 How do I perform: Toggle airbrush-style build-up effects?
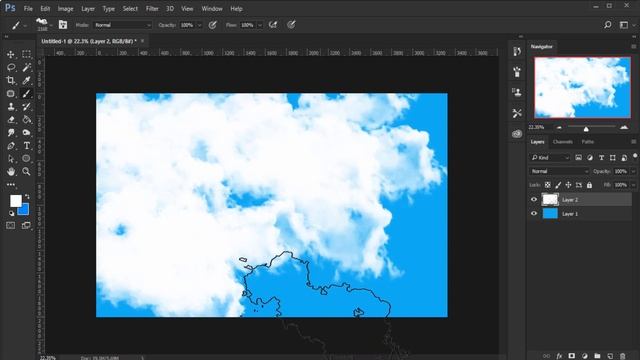tap(273, 25)
